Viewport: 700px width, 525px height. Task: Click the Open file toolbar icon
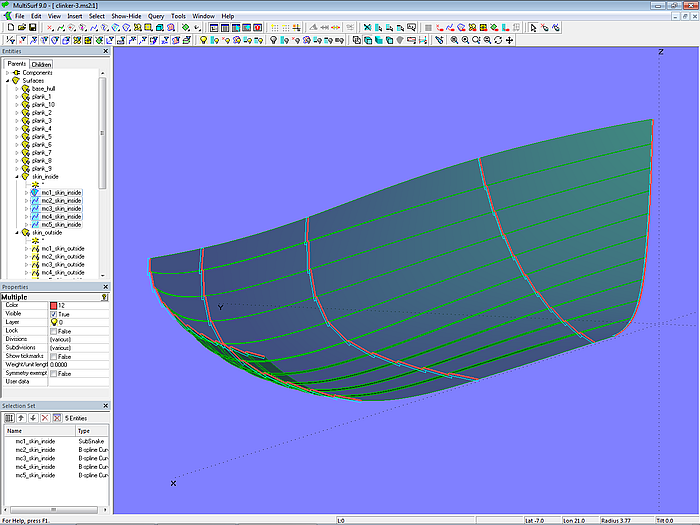tap(20, 28)
